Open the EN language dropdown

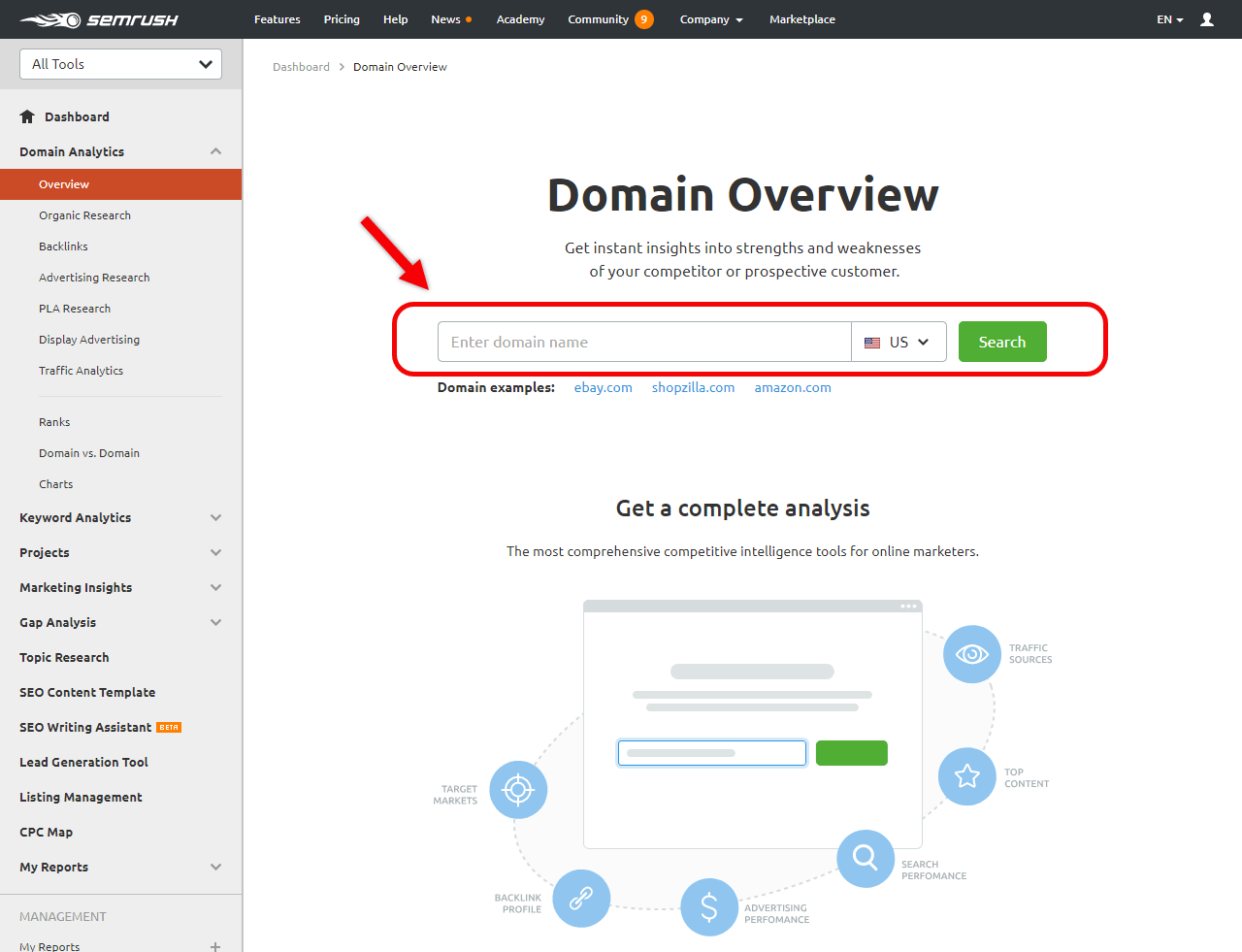1169,18
